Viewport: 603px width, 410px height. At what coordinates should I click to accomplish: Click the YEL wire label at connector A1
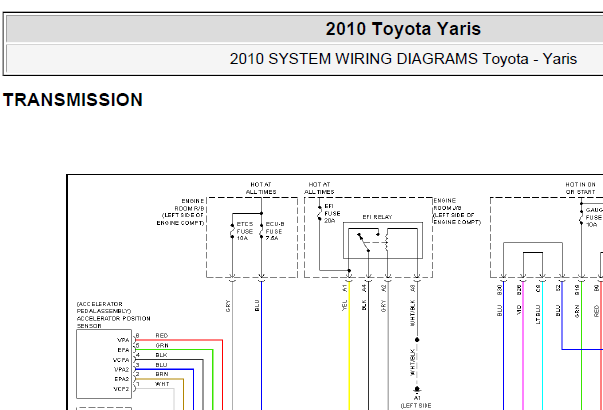[344, 305]
